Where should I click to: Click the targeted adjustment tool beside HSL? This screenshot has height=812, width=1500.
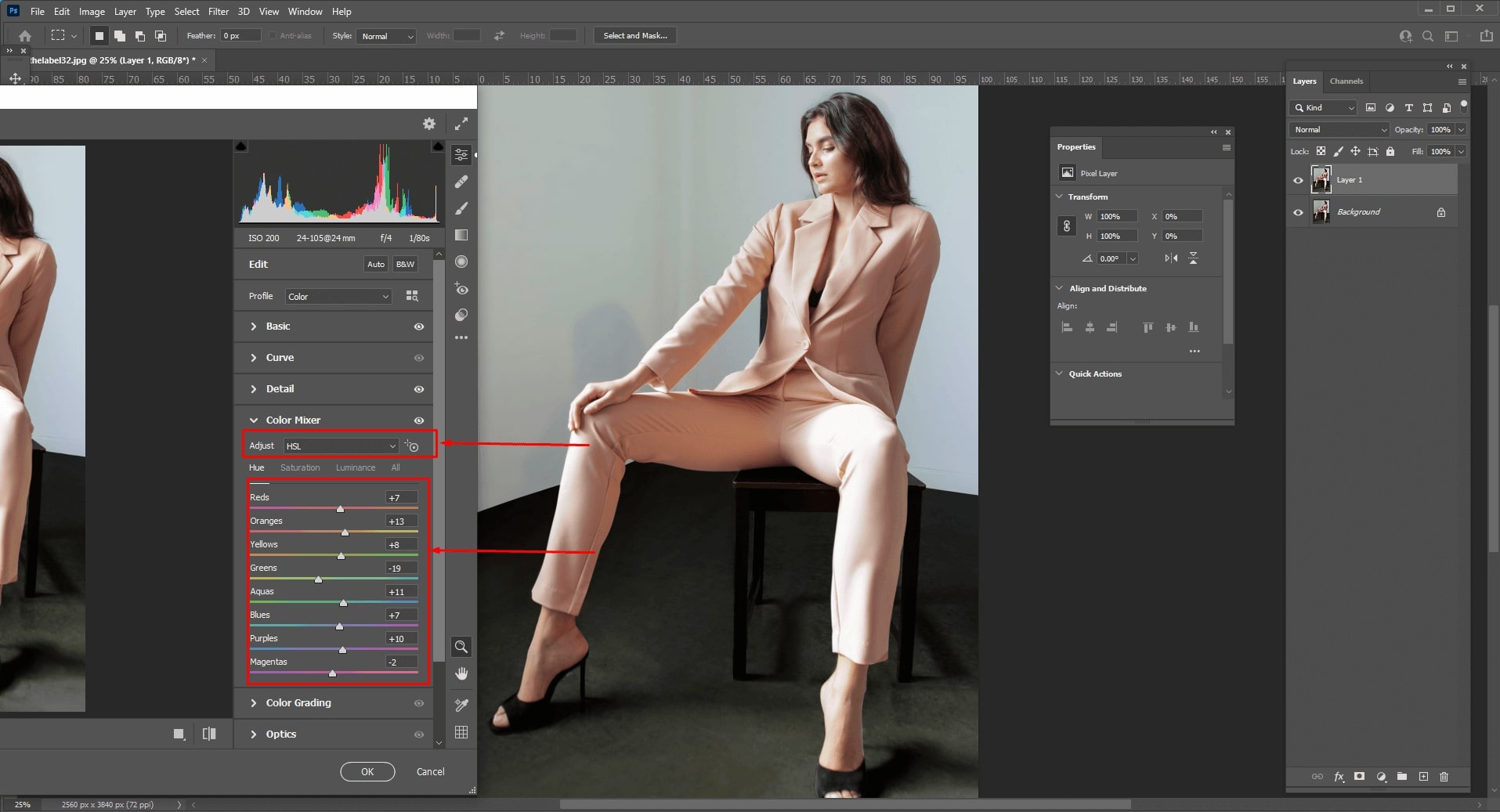click(x=412, y=446)
